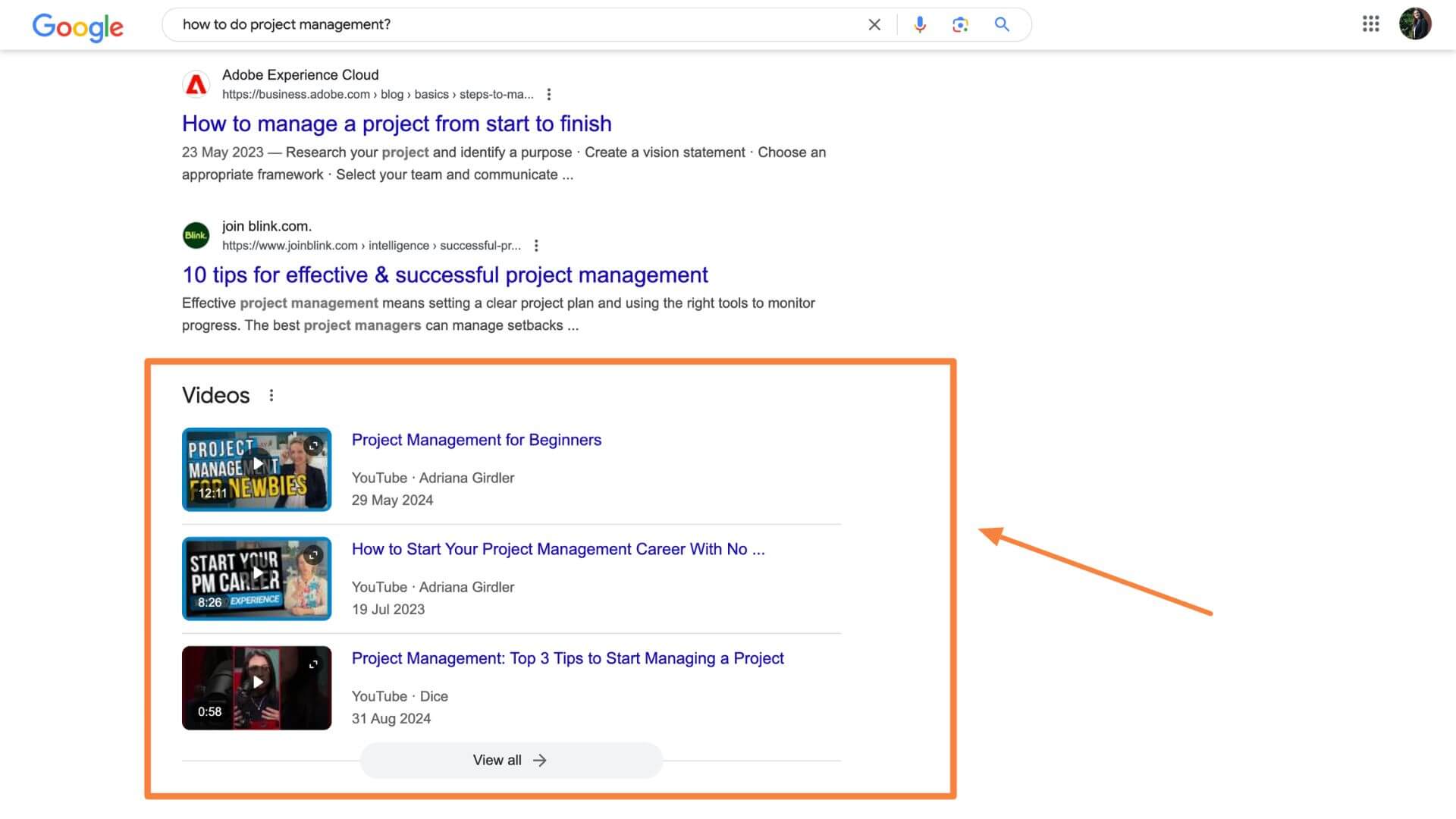1456x819 pixels.
Task: Click the Blink favicon logo
Action: (196, 235)
